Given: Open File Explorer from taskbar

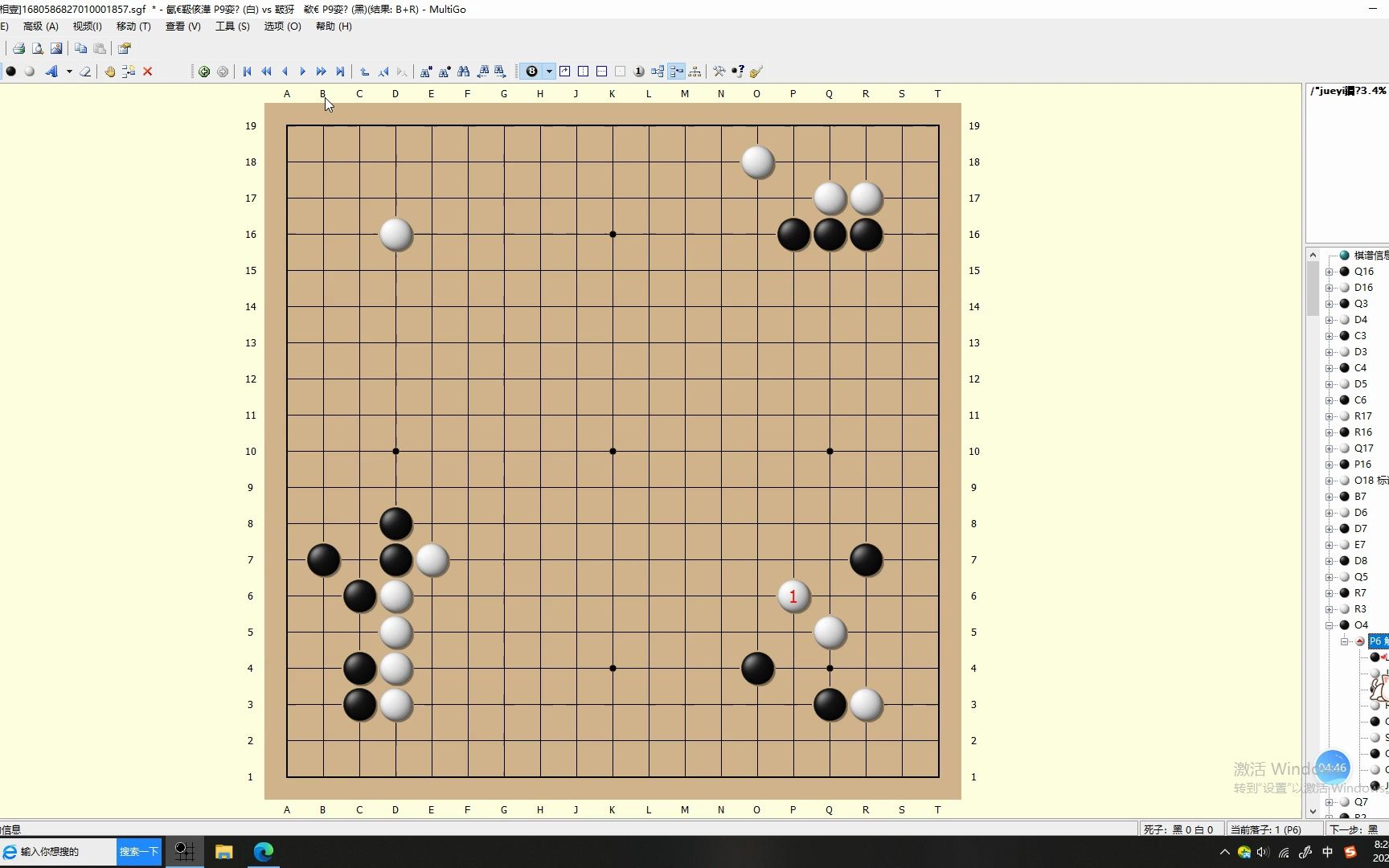Looking at the screenshot, I should pyautogui.click(x=223, y=852).
